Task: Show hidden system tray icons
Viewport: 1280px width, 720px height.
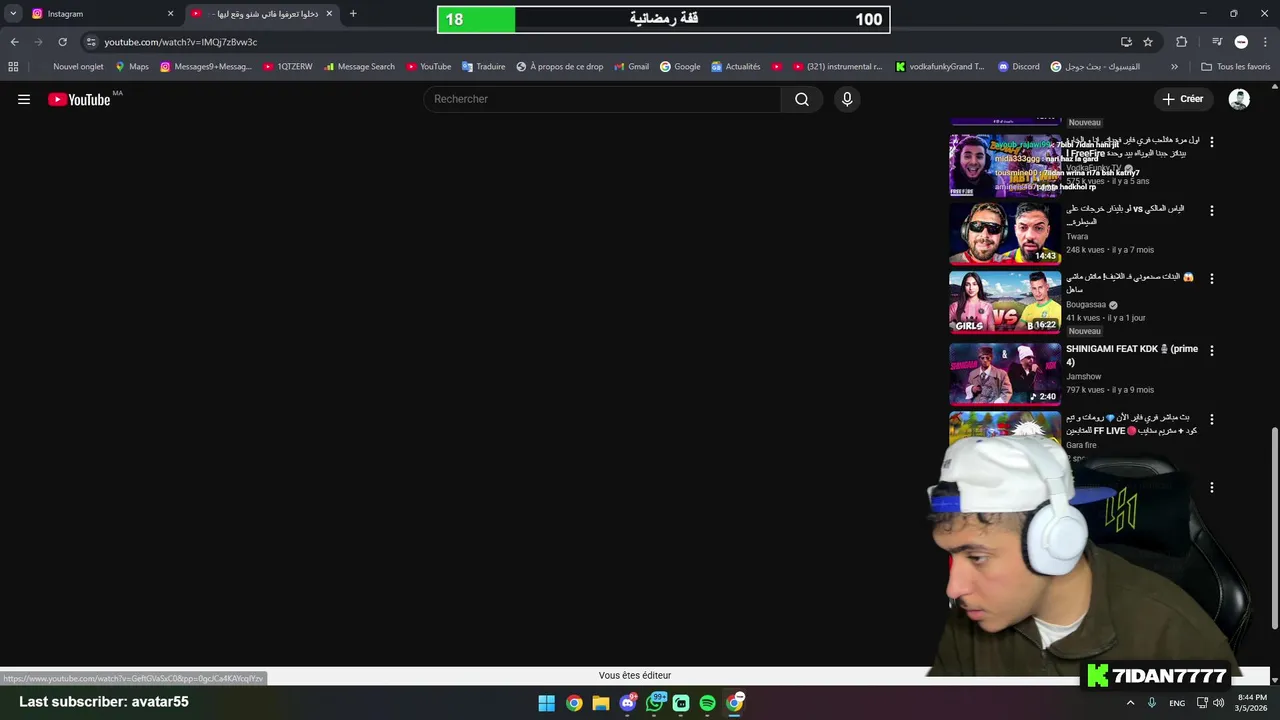Action: click(1131, 703)
